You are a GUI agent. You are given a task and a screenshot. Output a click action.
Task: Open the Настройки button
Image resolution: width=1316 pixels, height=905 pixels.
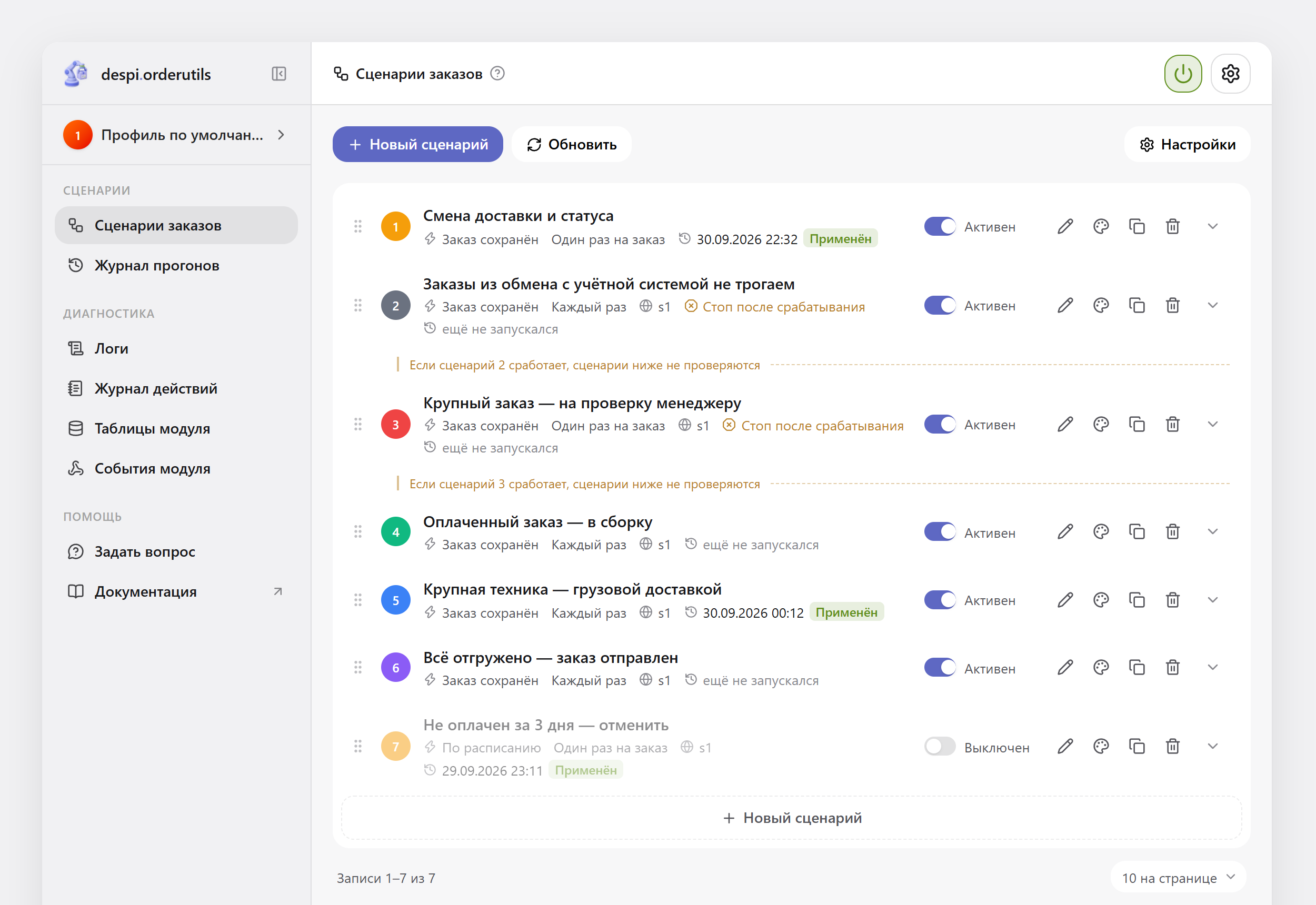pos(1187,144)
